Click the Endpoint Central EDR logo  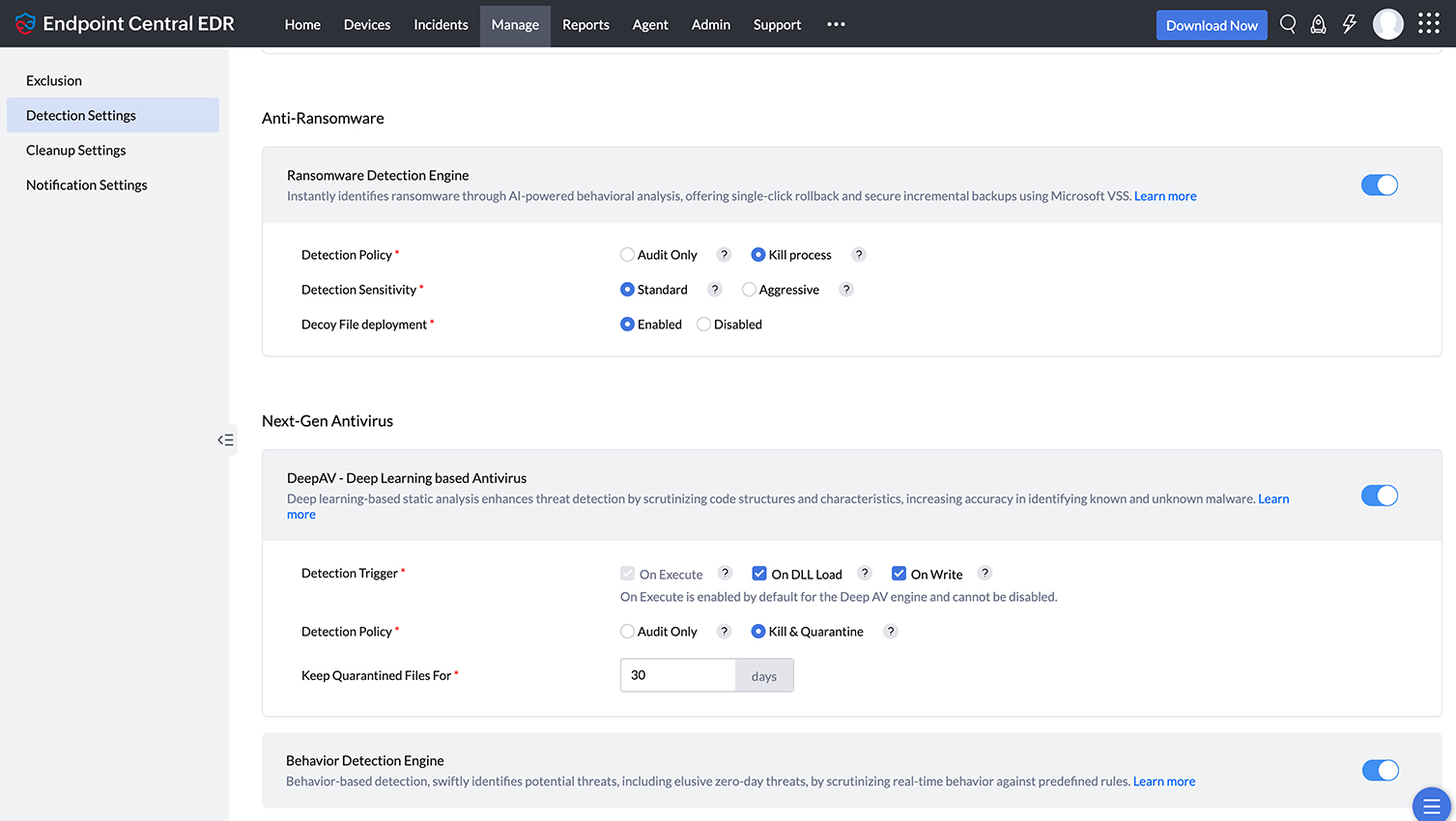(125, 23)
